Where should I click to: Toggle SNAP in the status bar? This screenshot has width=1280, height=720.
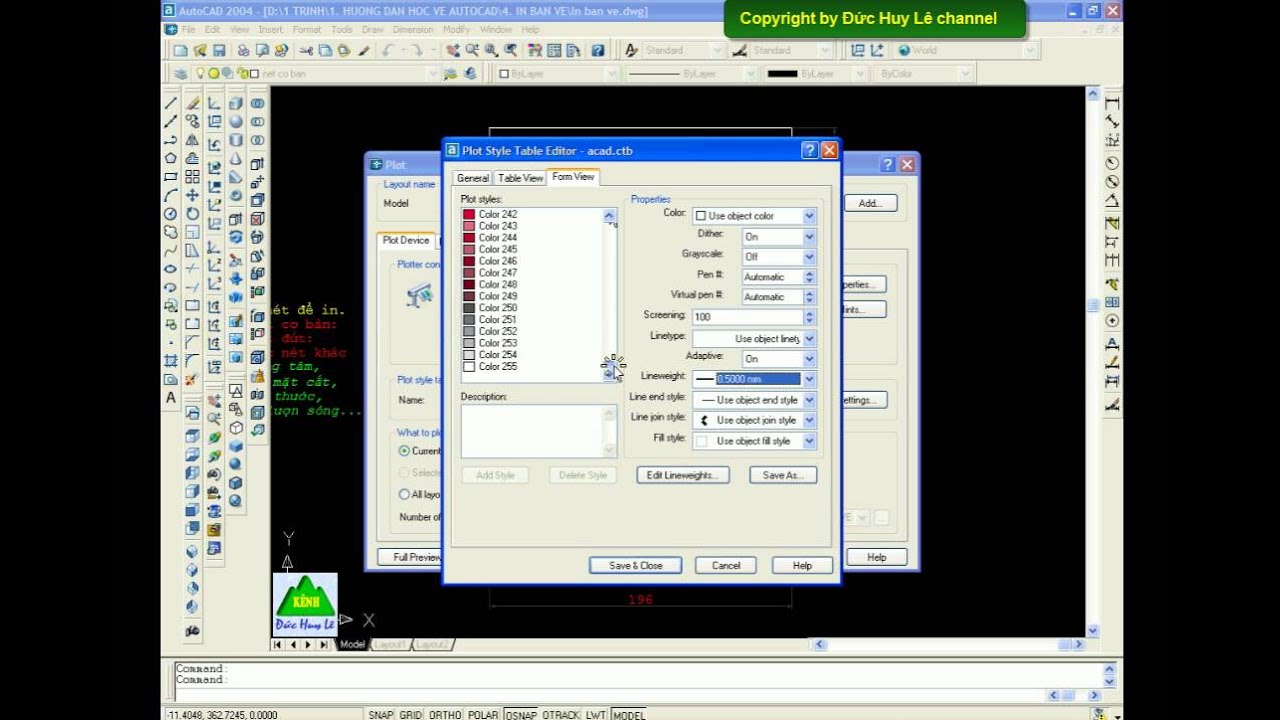381,714
